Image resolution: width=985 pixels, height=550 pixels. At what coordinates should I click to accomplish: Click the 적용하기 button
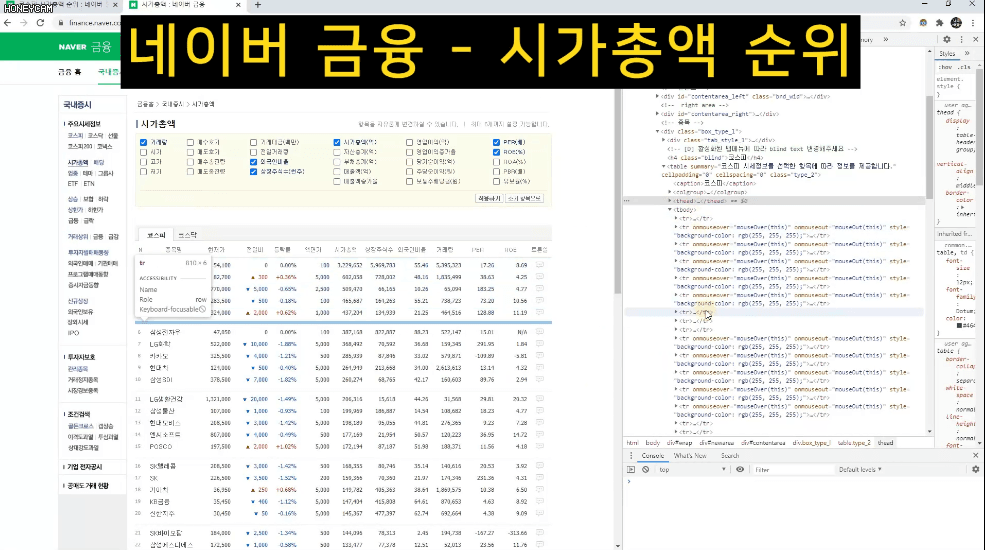click(x=489, y=198)
